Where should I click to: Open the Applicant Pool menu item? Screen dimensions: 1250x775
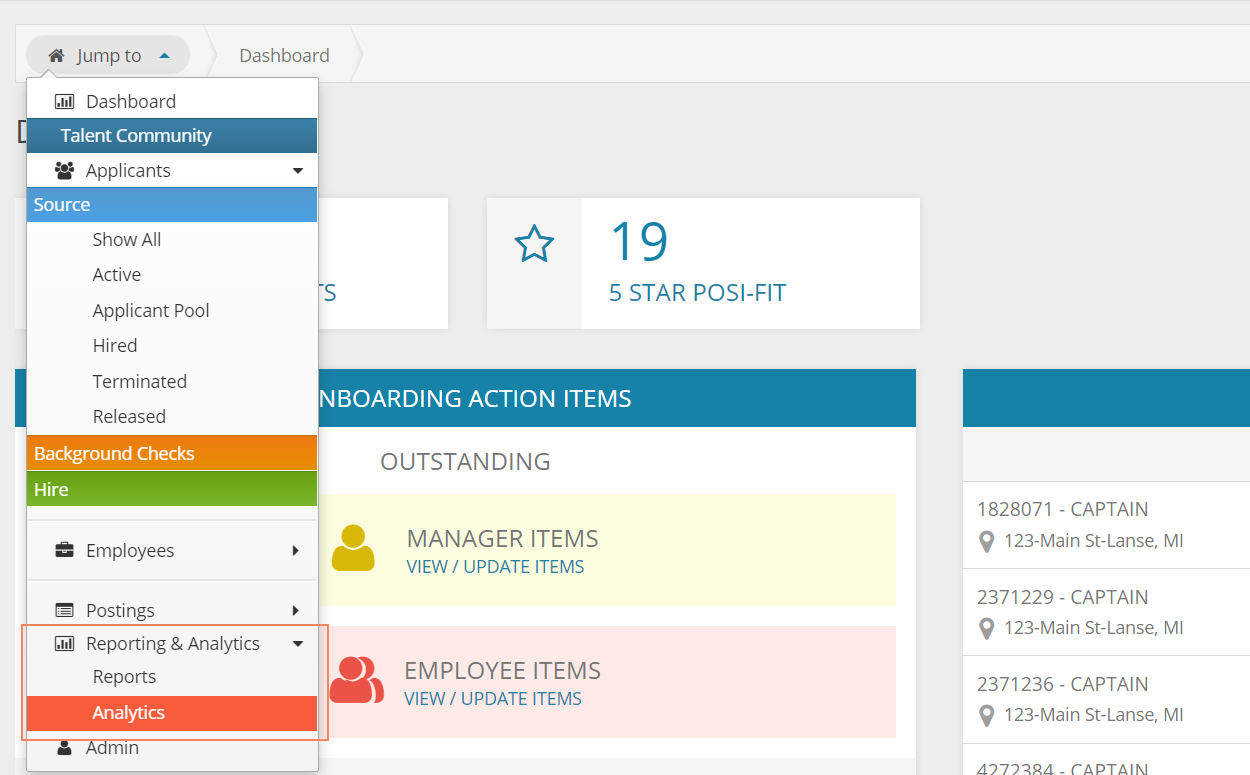tap(151, 311)
